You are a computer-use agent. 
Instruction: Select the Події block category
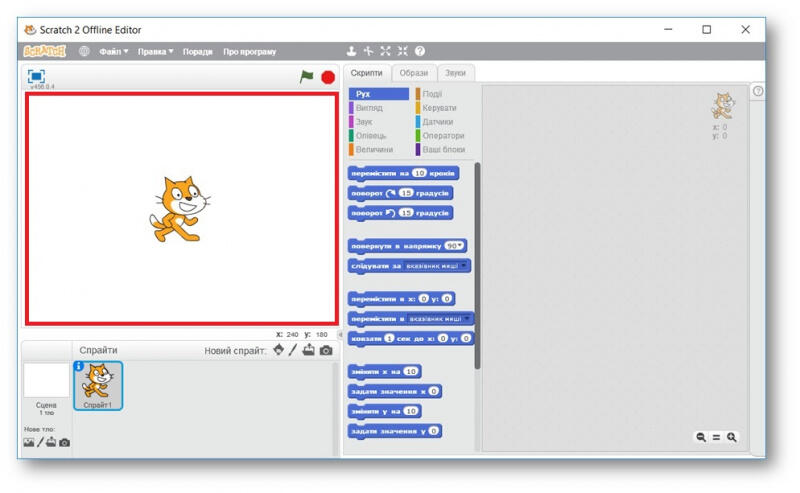click(444, 94)
